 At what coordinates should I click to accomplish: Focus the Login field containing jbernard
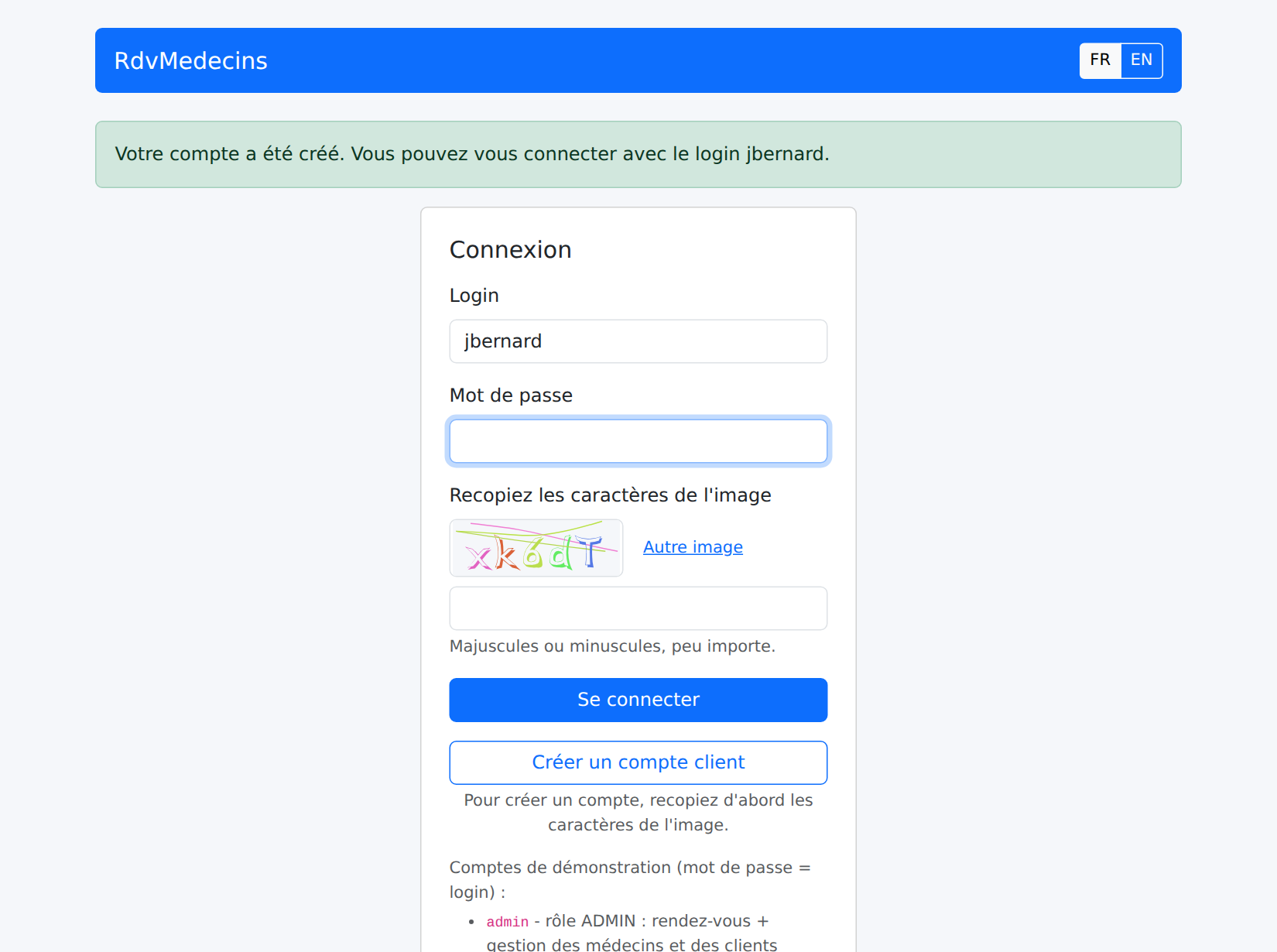coord(638,341)
